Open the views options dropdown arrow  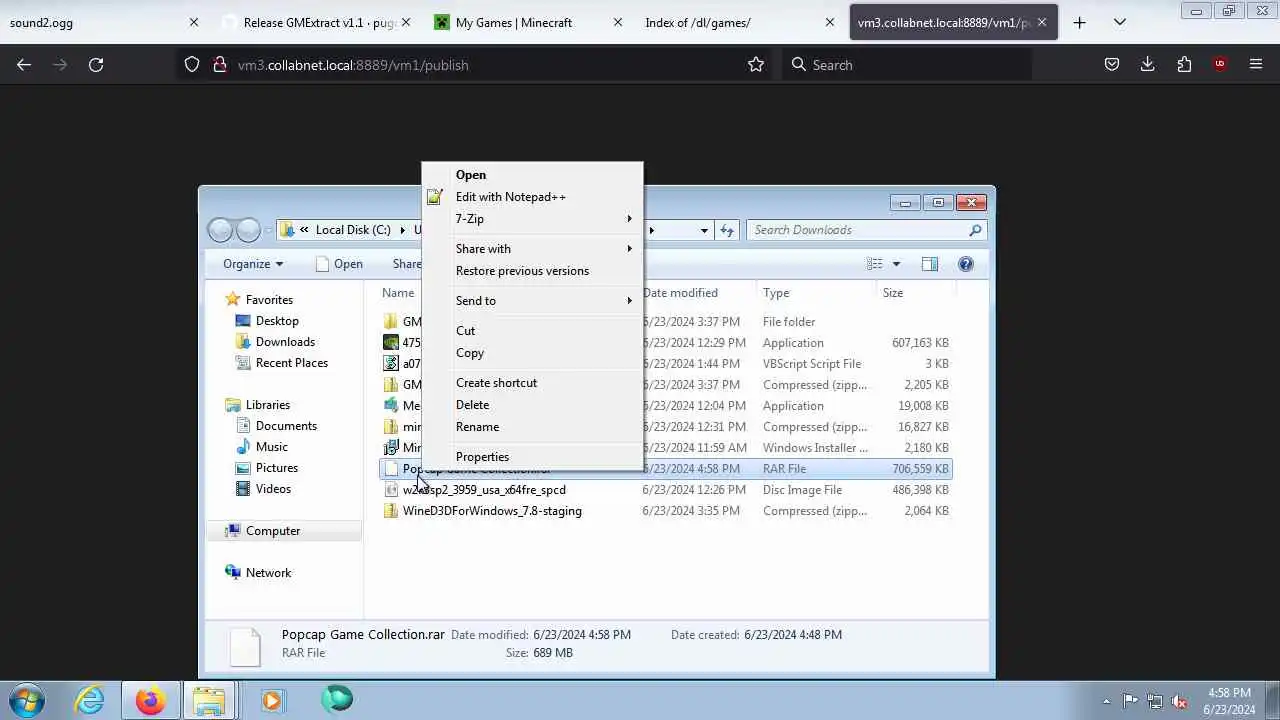pyautogui.click(x=896, y=264)
